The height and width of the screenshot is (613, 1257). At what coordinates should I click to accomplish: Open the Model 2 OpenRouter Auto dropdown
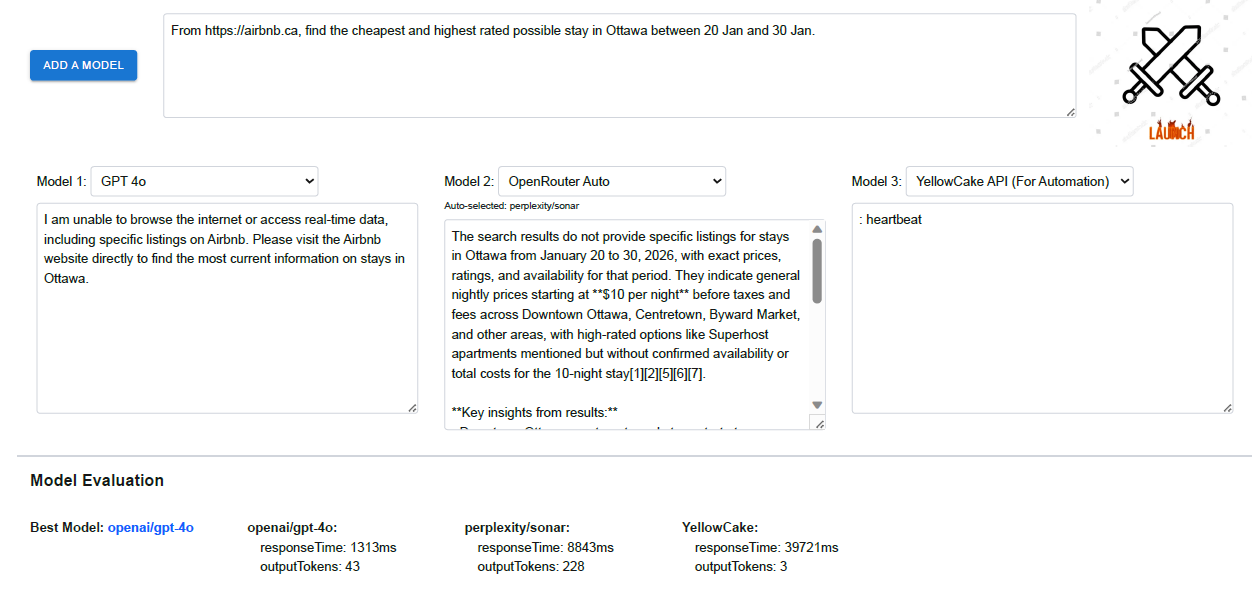(612, 181)
